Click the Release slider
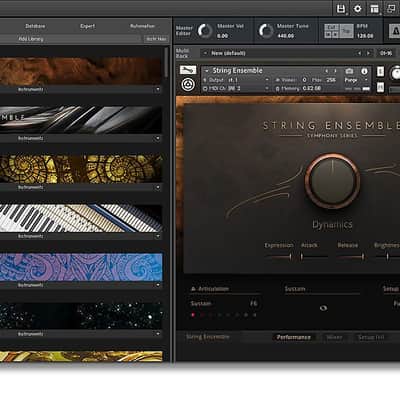Screen dimensions: 400x400 tap(351, 257)
